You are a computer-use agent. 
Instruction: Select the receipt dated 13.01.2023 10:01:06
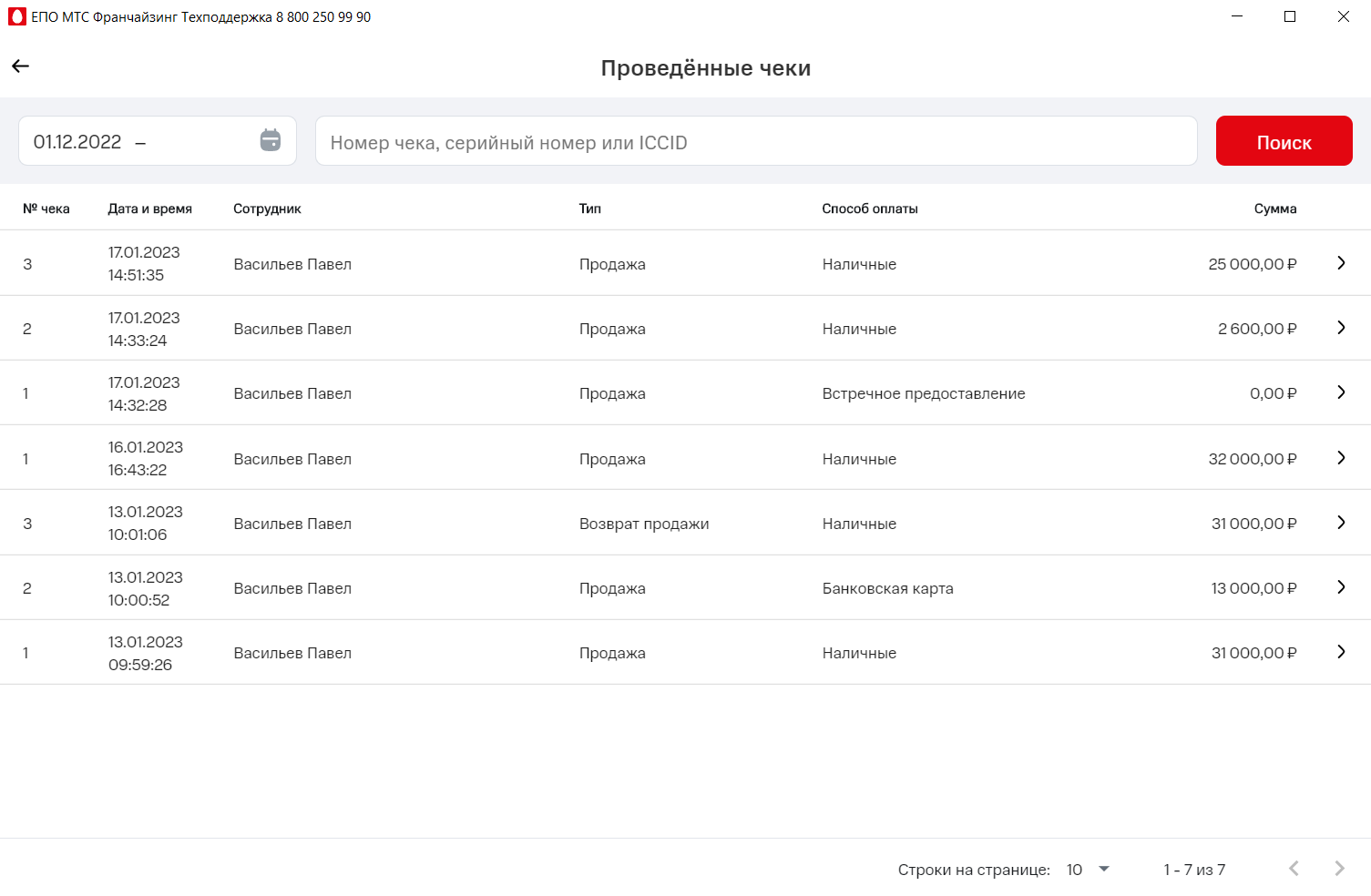click(685, 523)
